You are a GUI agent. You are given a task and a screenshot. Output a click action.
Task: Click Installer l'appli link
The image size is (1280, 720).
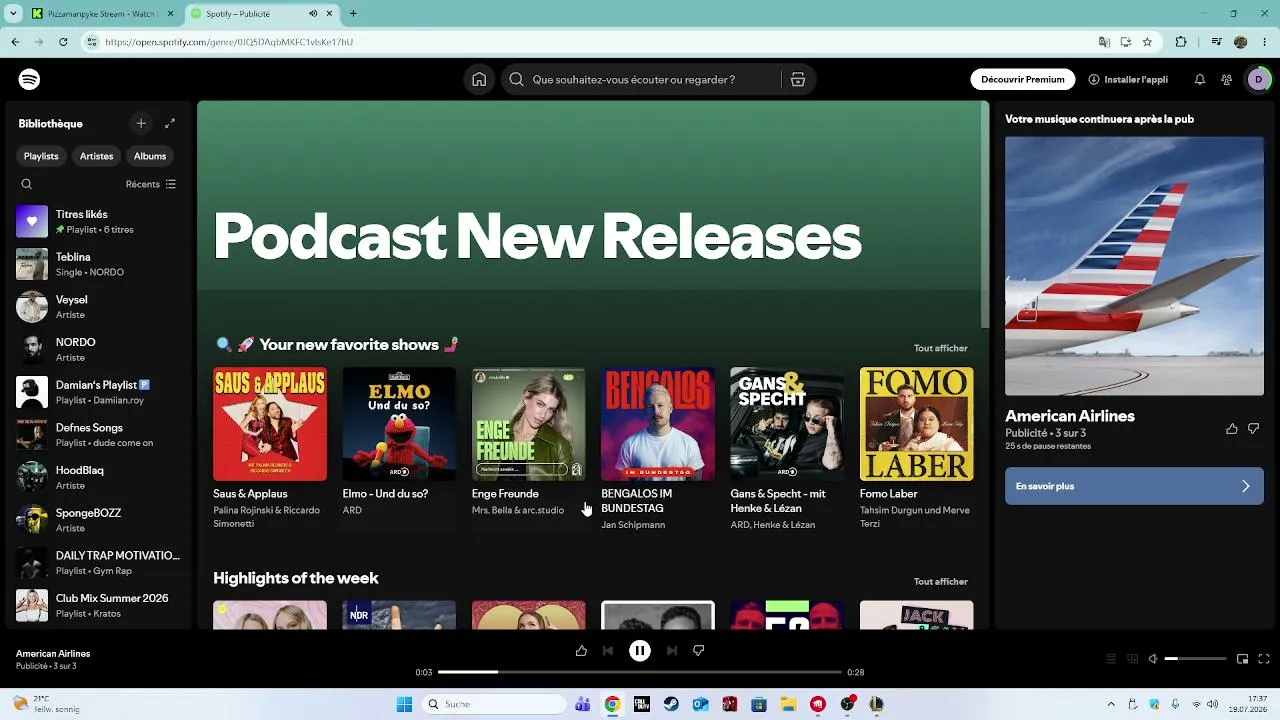(1128, 80)
